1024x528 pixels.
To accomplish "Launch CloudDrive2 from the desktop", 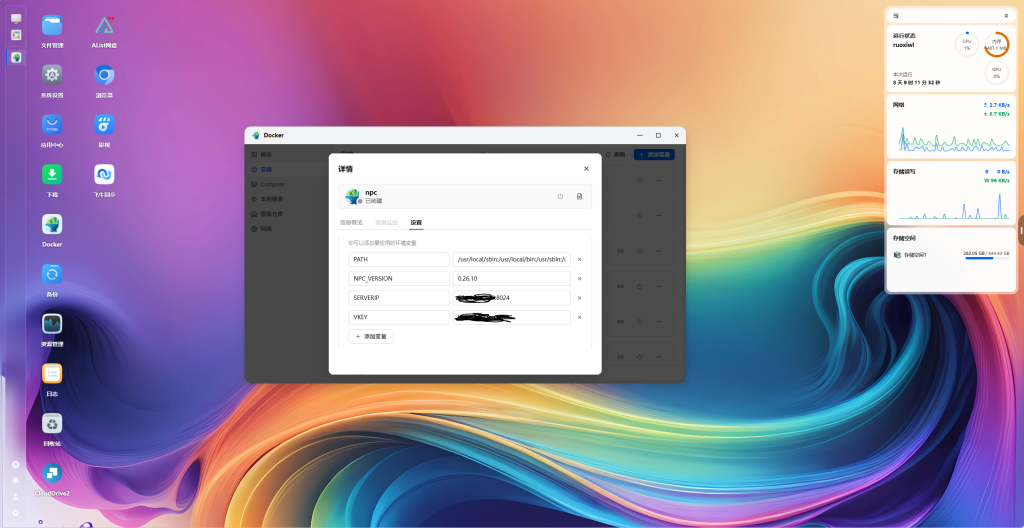I will click(52, 473).
